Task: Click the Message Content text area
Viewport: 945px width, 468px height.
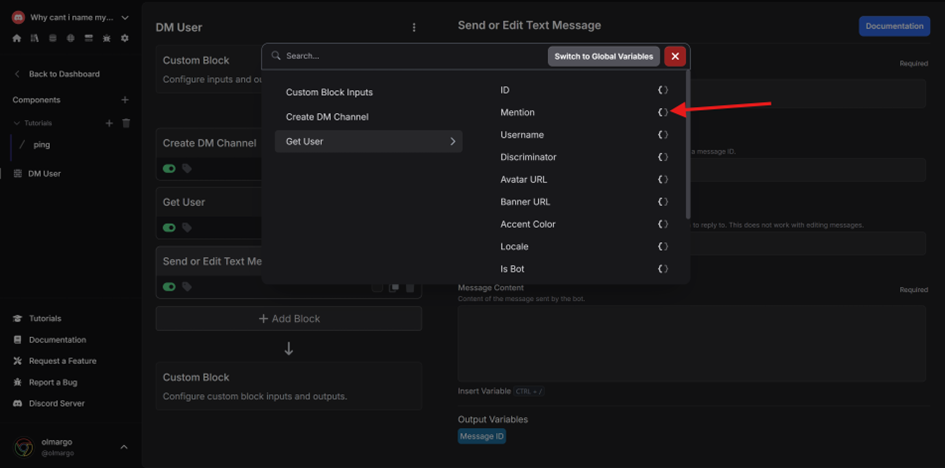Action: click(692, 343)
